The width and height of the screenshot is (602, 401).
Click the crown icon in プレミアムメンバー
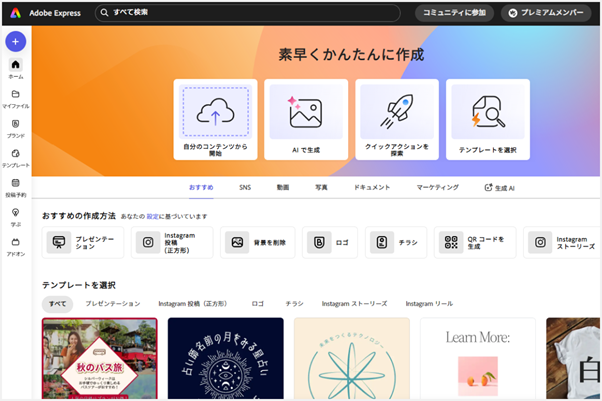coord(513,13)
